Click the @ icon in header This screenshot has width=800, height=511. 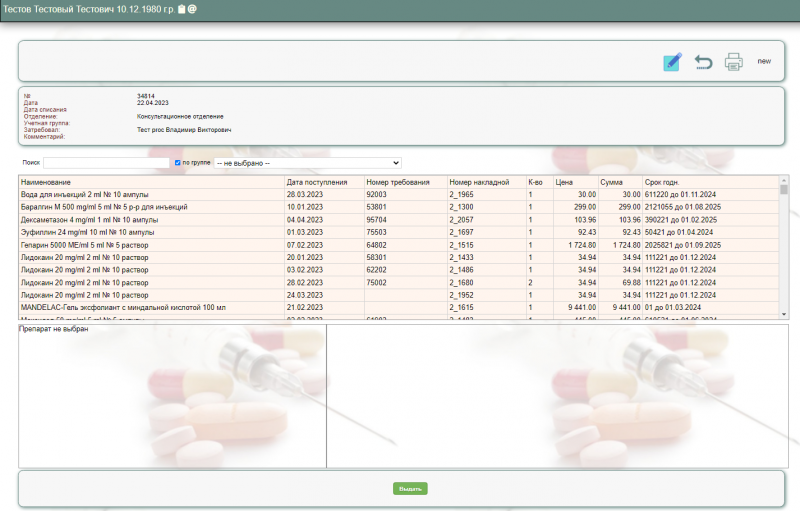[x=192, y=9]
